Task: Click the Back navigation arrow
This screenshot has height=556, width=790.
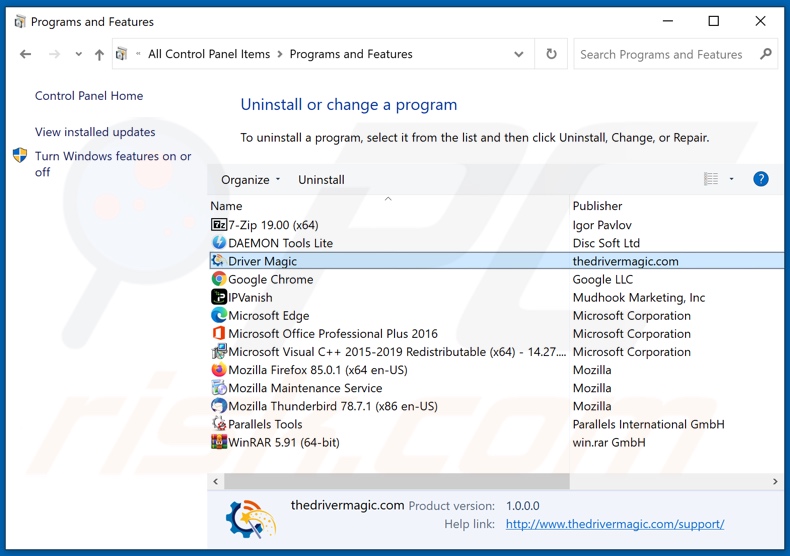Action: 26,55
